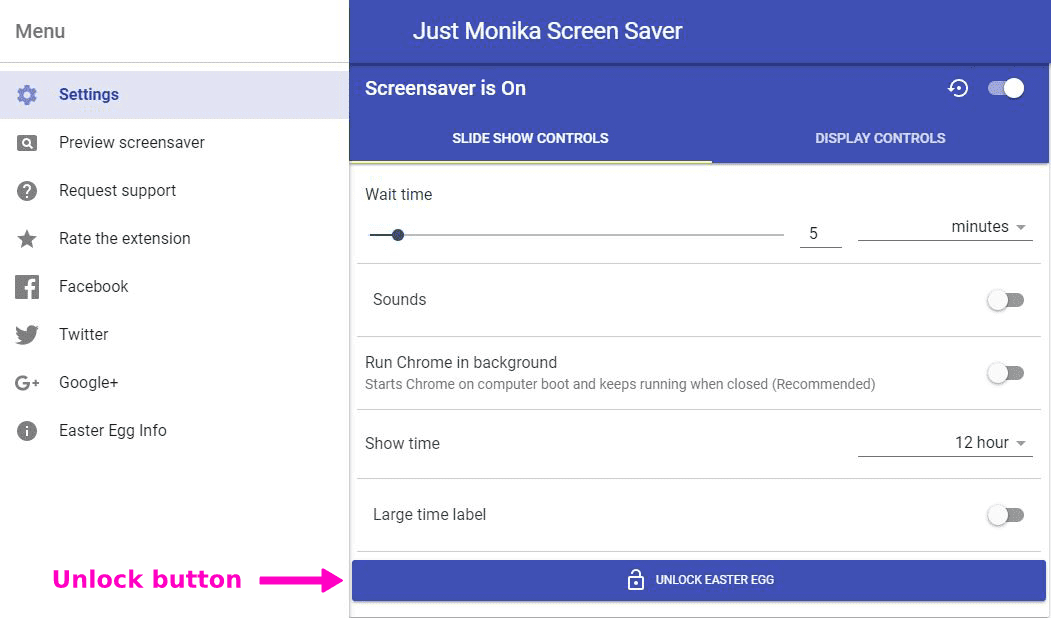Select the Slide Show Controls tab
Image resolution: width=1051 pixels, height=618 pixels.
coord(530,138)
